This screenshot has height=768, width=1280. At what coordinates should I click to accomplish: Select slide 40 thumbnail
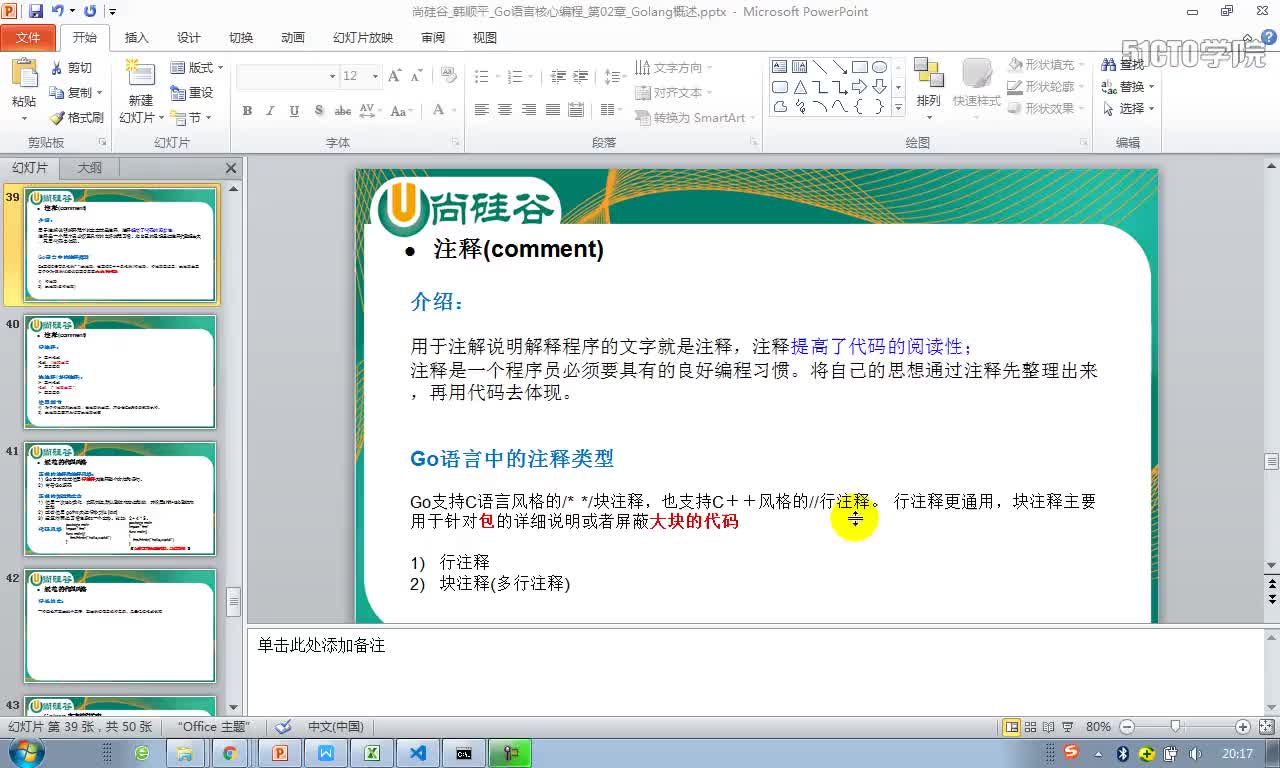[119, 372]
